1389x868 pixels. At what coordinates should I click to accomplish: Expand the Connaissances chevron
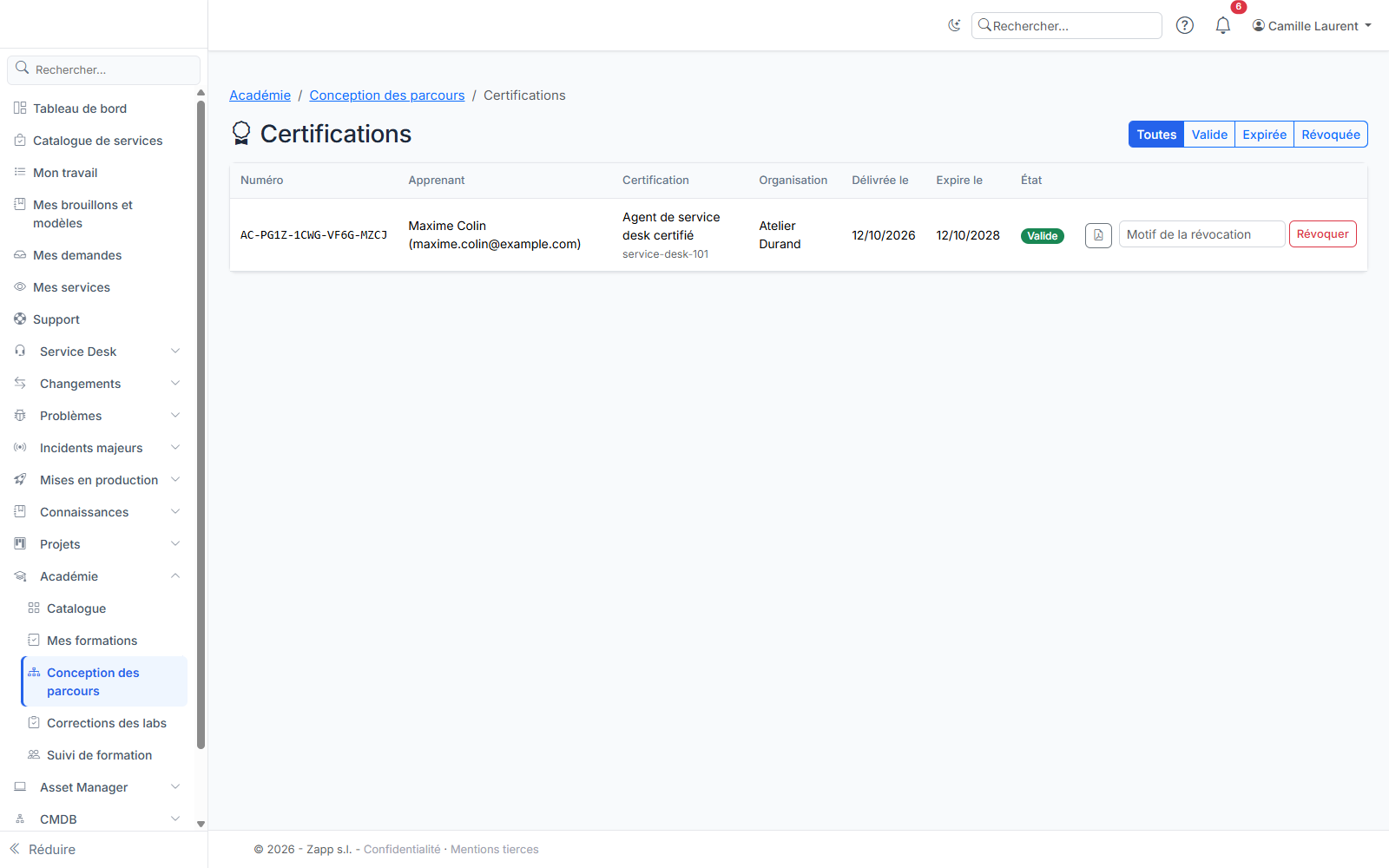(x=175, y=511)
